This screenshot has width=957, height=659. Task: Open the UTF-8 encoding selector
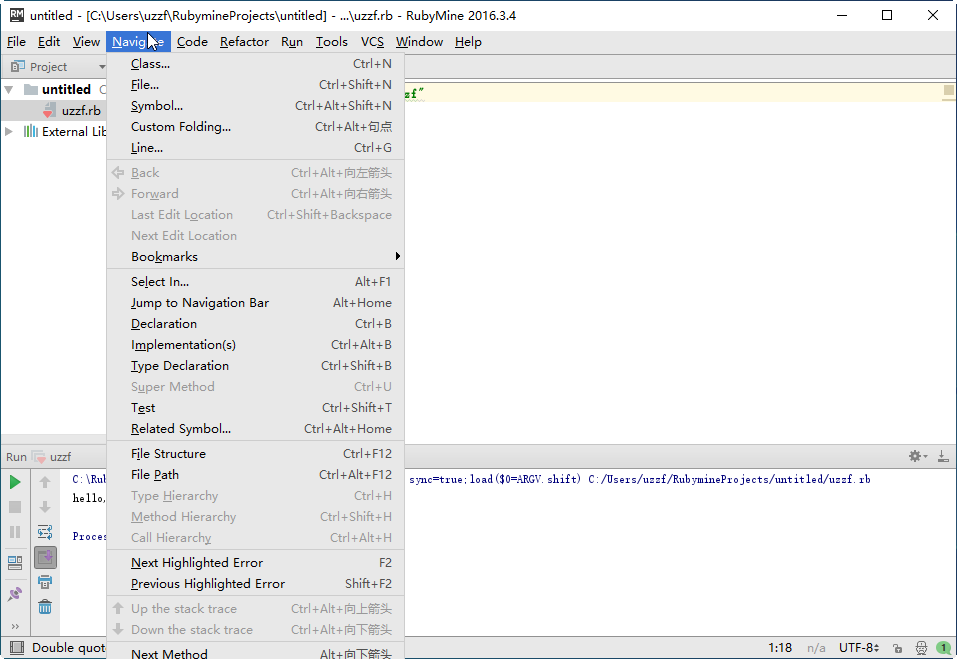pyautogui.click(x=858, y=648)
